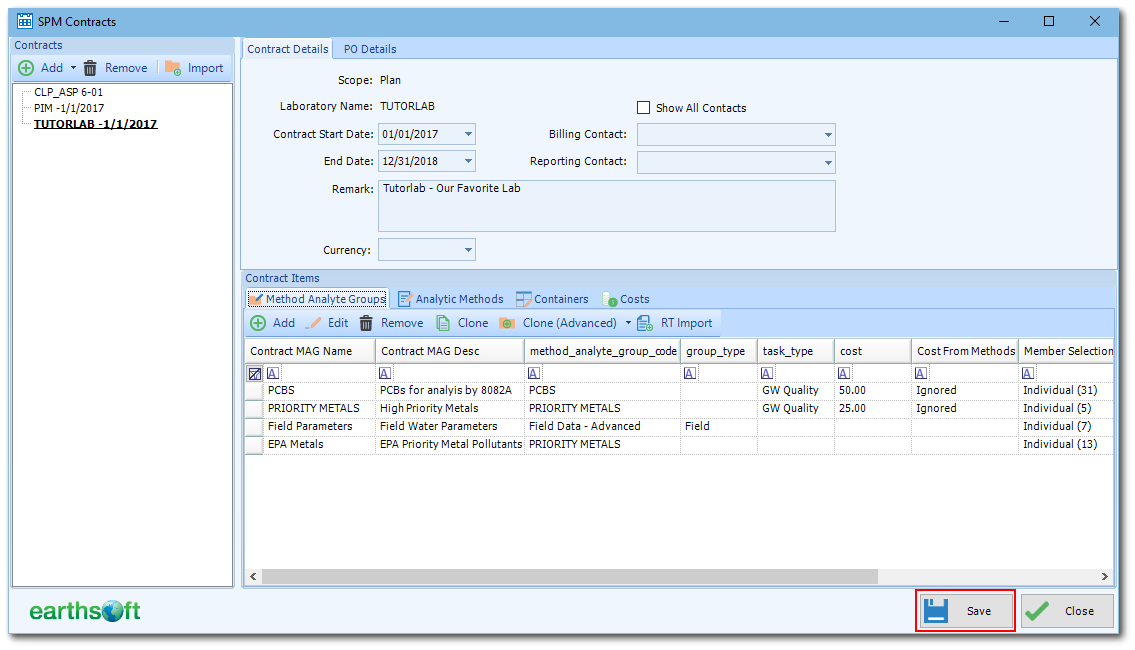Image resolution: width=1135 pixels, height=650 pixels.
Task: Click the Clone document icon
Action: coord(443,323)
